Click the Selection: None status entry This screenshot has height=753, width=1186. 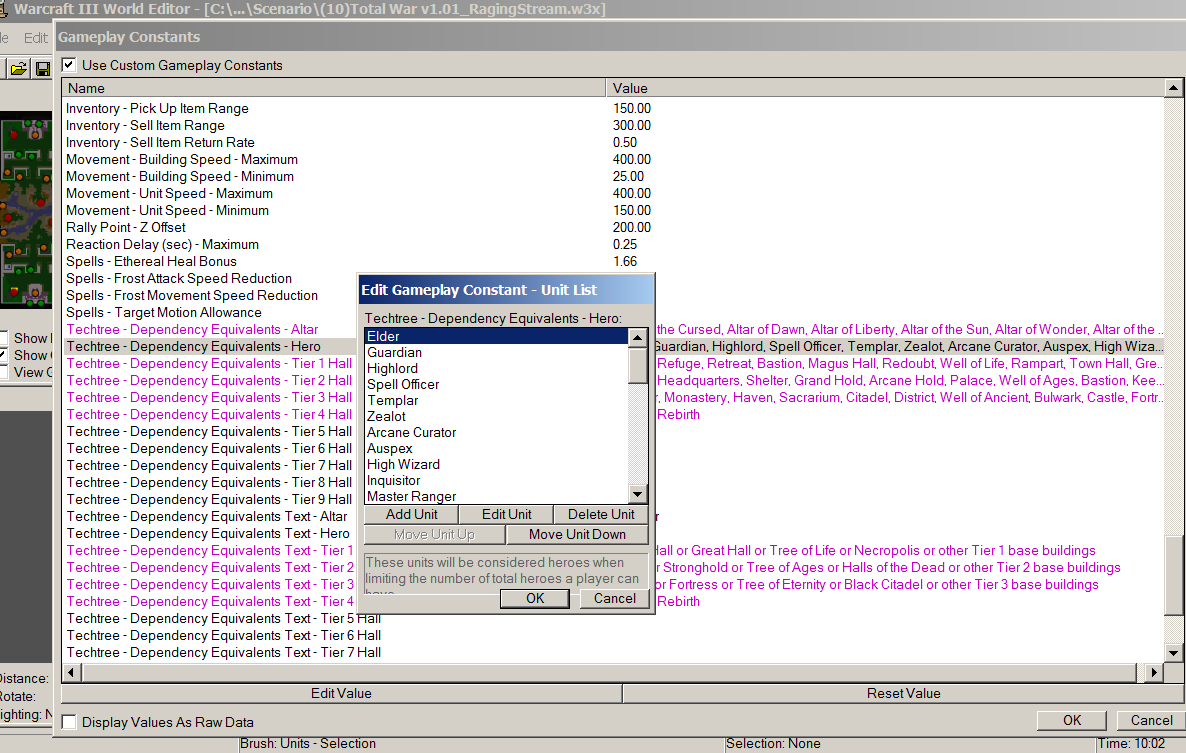tap(773, 744)
